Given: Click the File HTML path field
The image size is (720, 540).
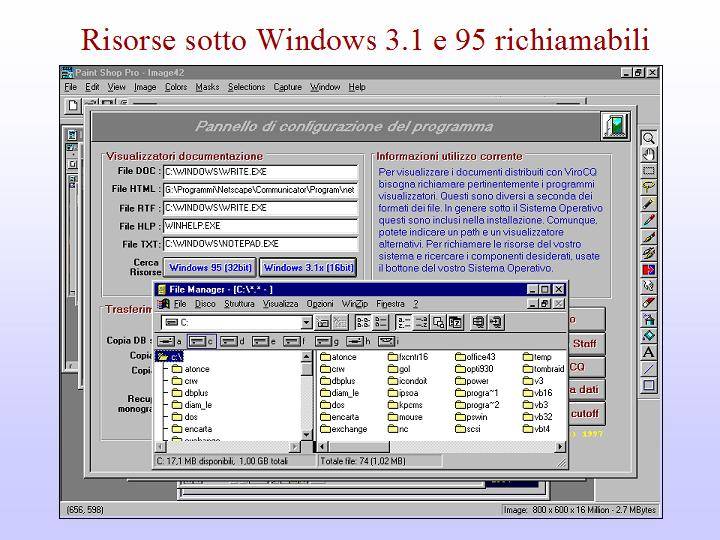Looking at the screenshot, I should click(x=260, y=190).
